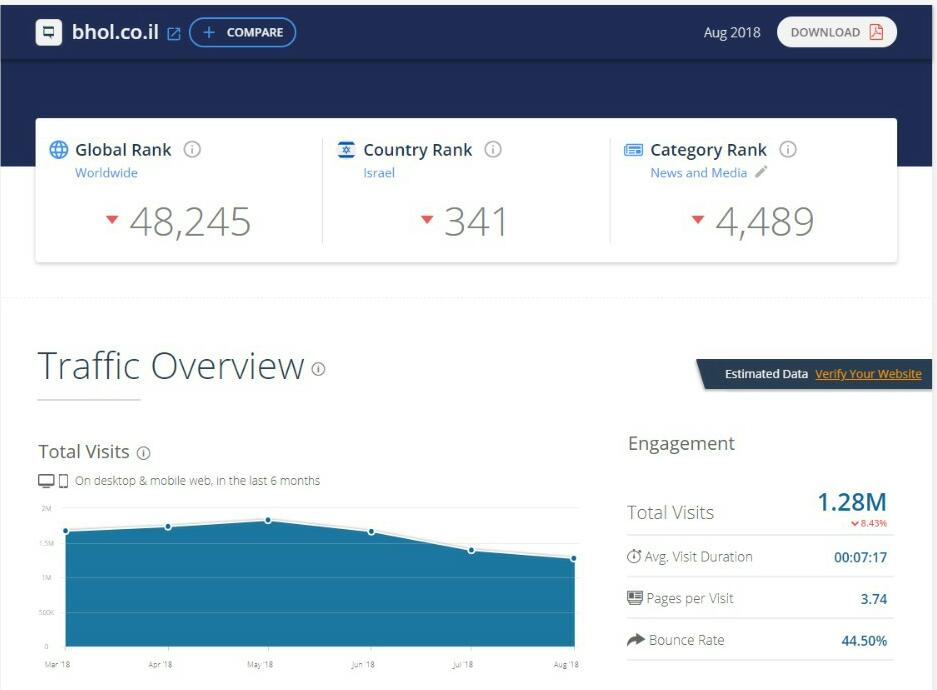
Task: Open the News and Media category link
Action: (698, 173)
